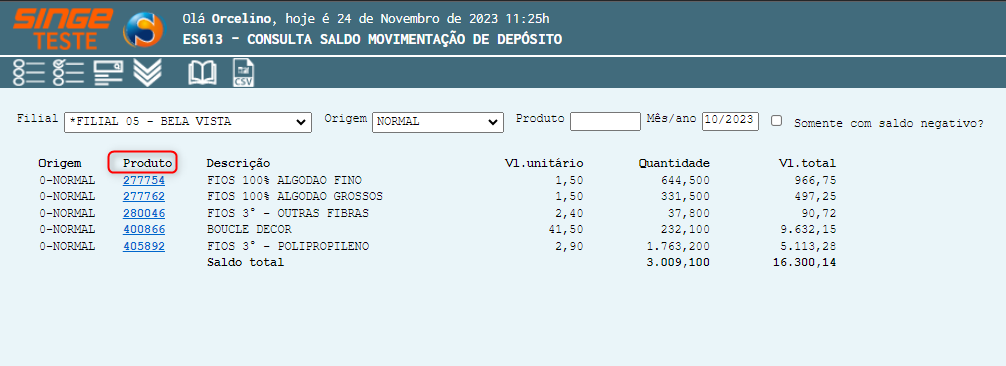Open the search form icon
Viewport: 1006px width, 366px height.
(x=108, y=73)
